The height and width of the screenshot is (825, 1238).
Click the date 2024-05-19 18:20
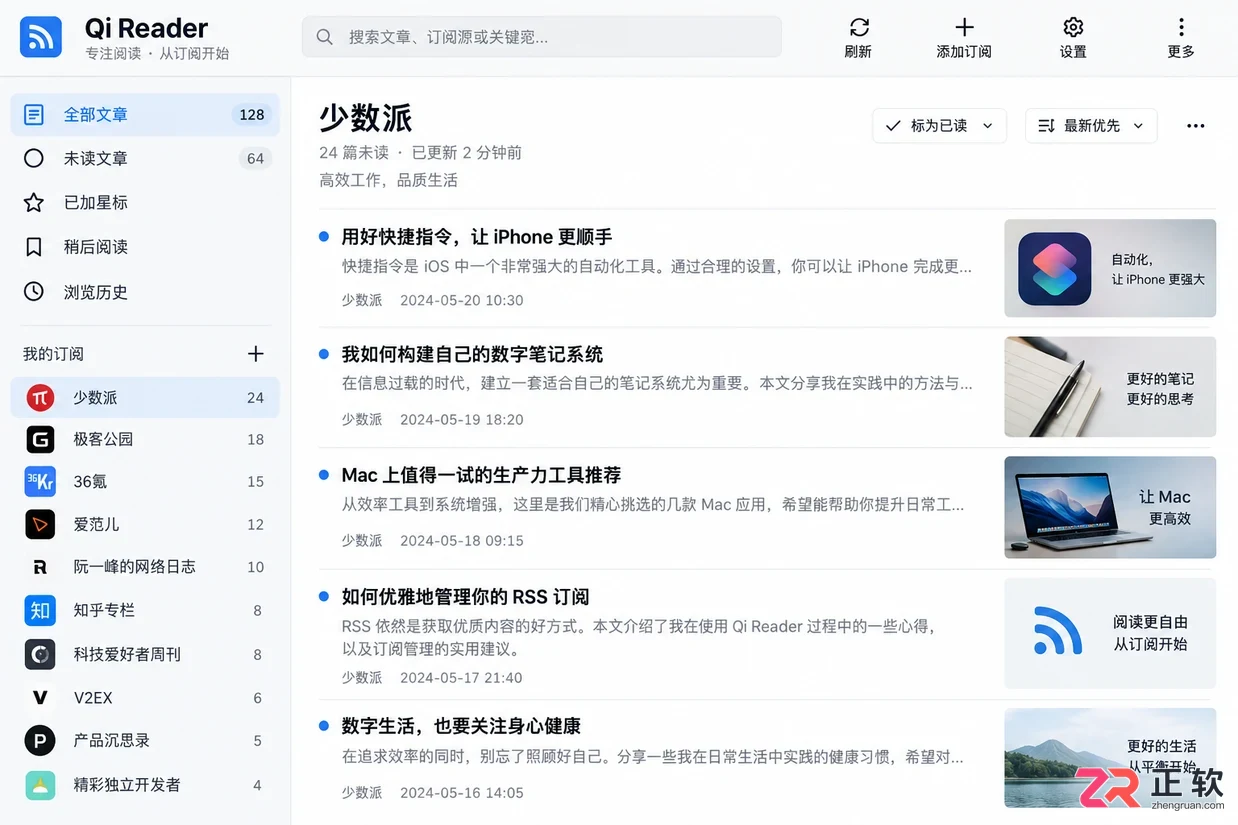coord(461,419)
